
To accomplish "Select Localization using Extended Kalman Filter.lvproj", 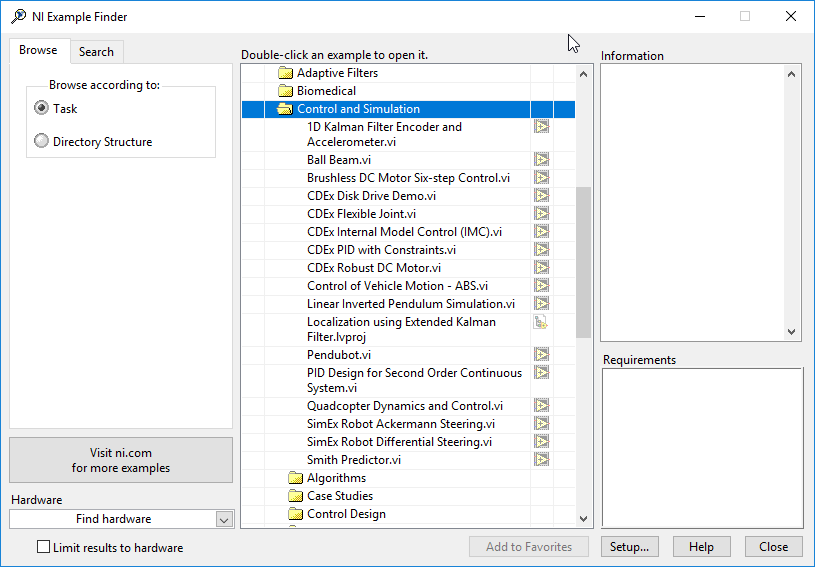I will pos(401,329).
